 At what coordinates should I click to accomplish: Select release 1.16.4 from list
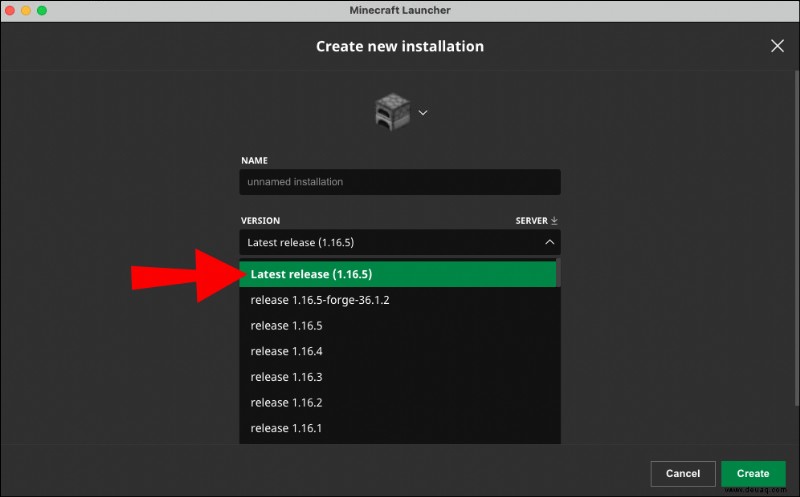click(x=397, y=351)
